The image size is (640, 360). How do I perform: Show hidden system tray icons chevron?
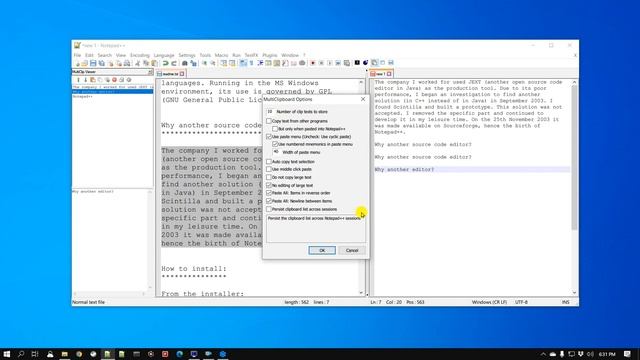pos(543,354)
